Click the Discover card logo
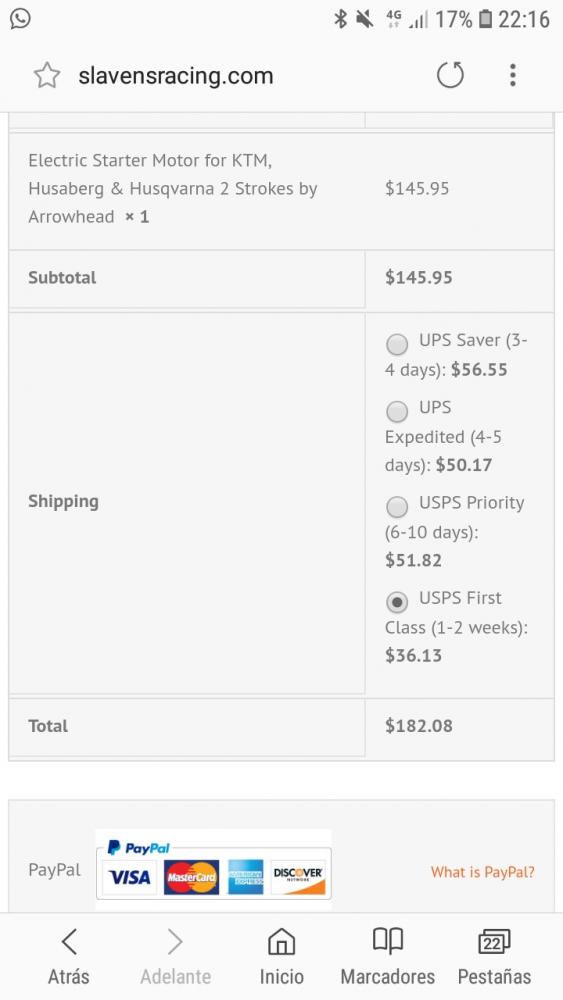563x1000 pixels. pyautogui.click(x=298, y=878)
